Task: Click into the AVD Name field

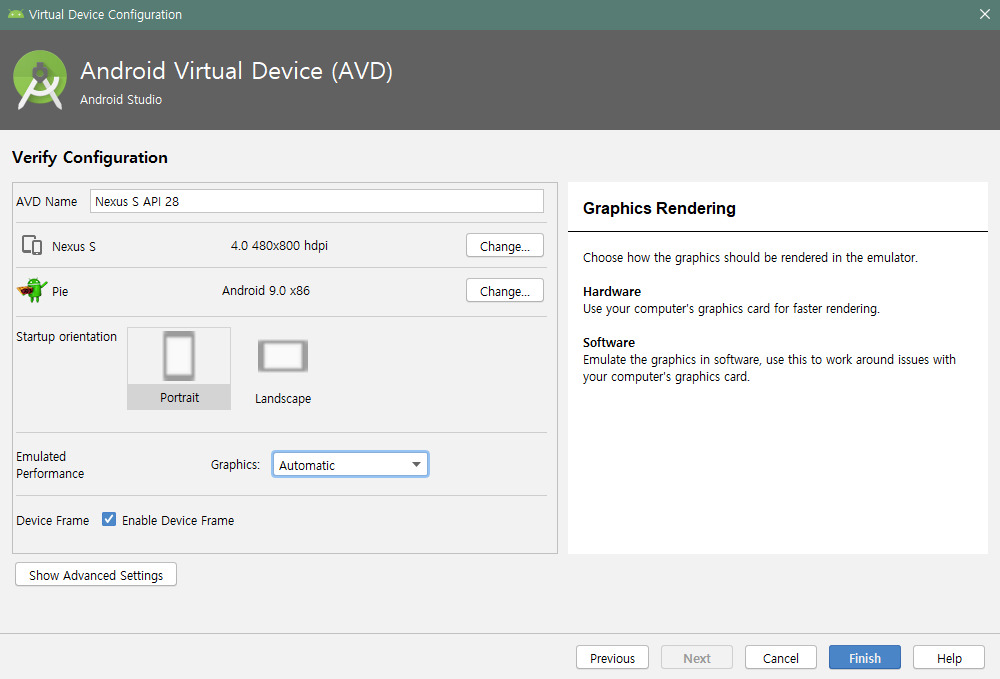Action: point(317,201)
